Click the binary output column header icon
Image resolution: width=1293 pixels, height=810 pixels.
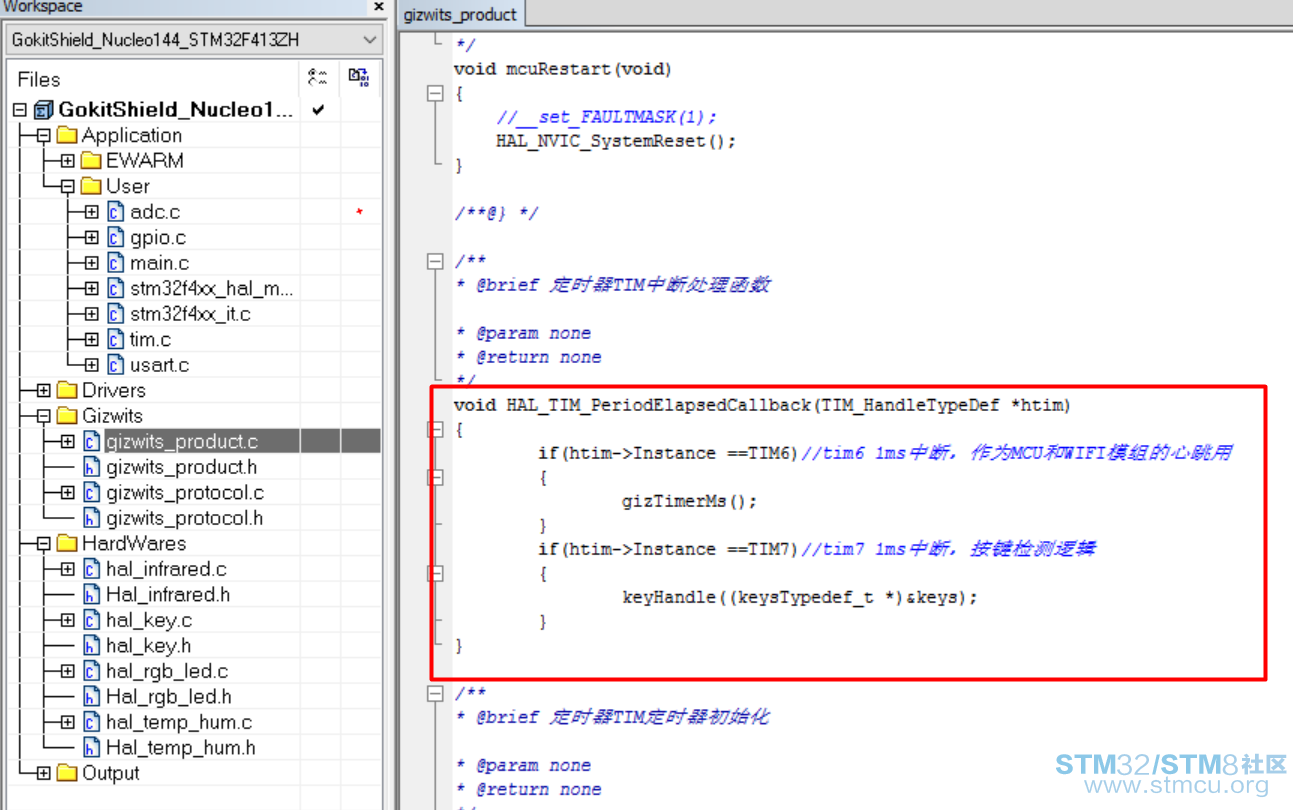pyautogui.click(x=359, y=78)
